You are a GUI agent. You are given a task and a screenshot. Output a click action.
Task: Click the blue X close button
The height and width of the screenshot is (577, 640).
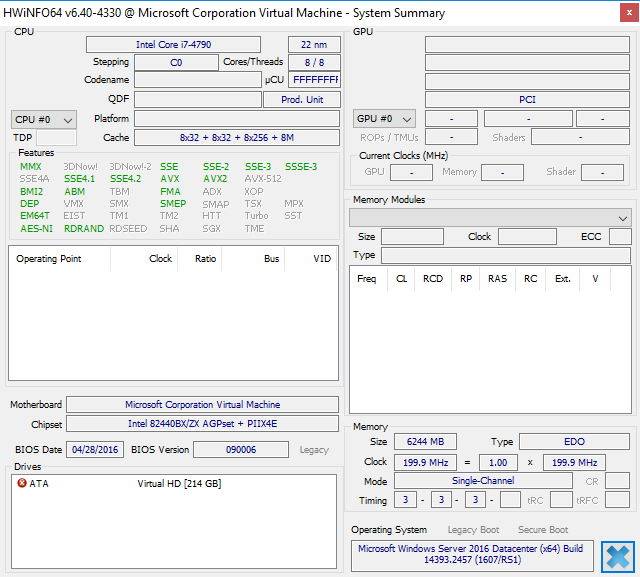click(618, 556)
